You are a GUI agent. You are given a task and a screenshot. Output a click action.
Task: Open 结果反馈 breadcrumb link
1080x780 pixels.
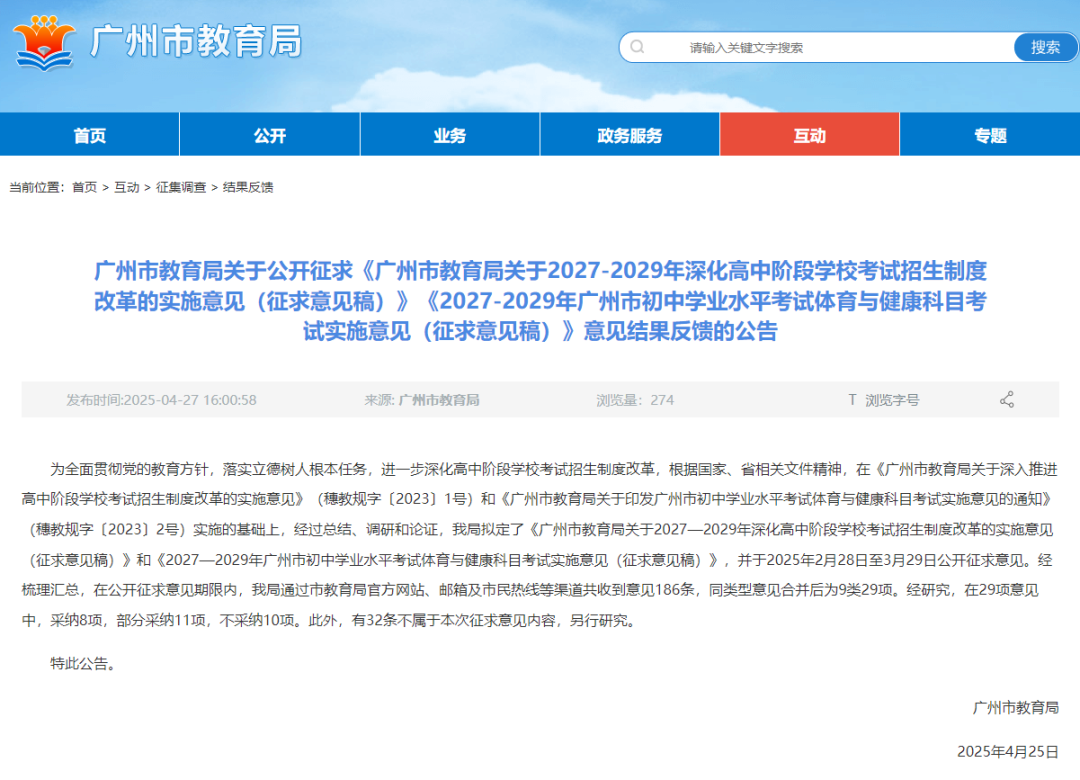click(248, 187)
